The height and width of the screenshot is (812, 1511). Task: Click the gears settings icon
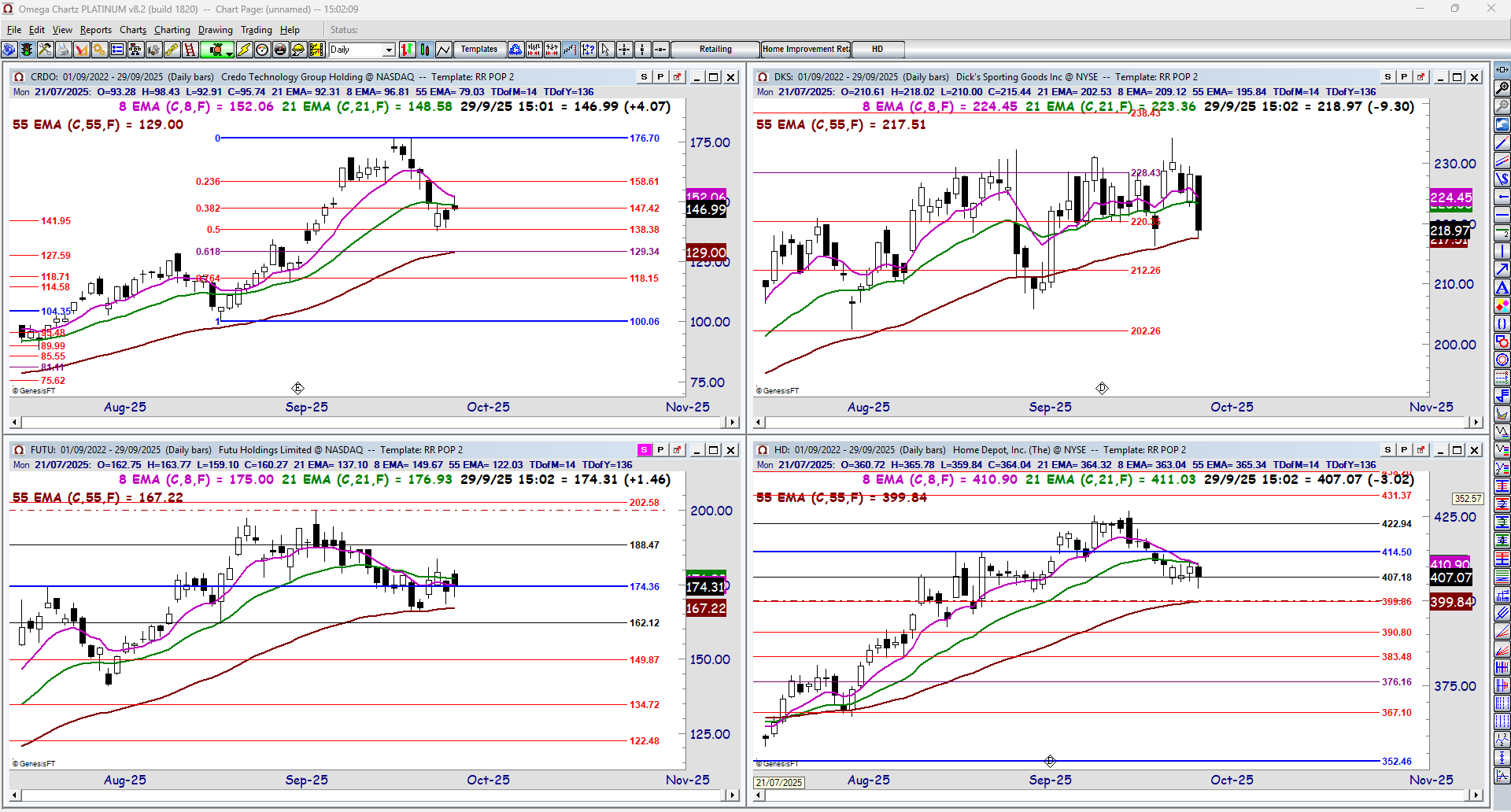coord(99,50)
